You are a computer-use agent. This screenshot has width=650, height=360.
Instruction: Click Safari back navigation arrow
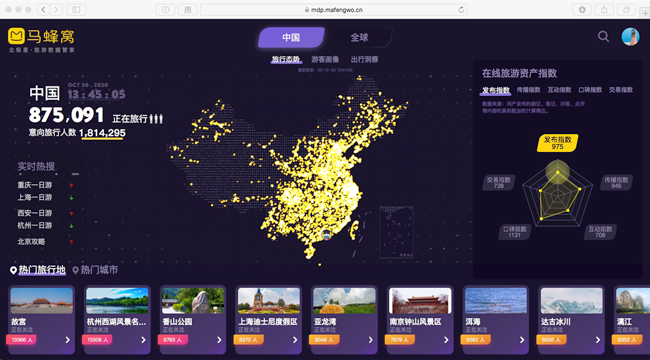pos(44,10)
